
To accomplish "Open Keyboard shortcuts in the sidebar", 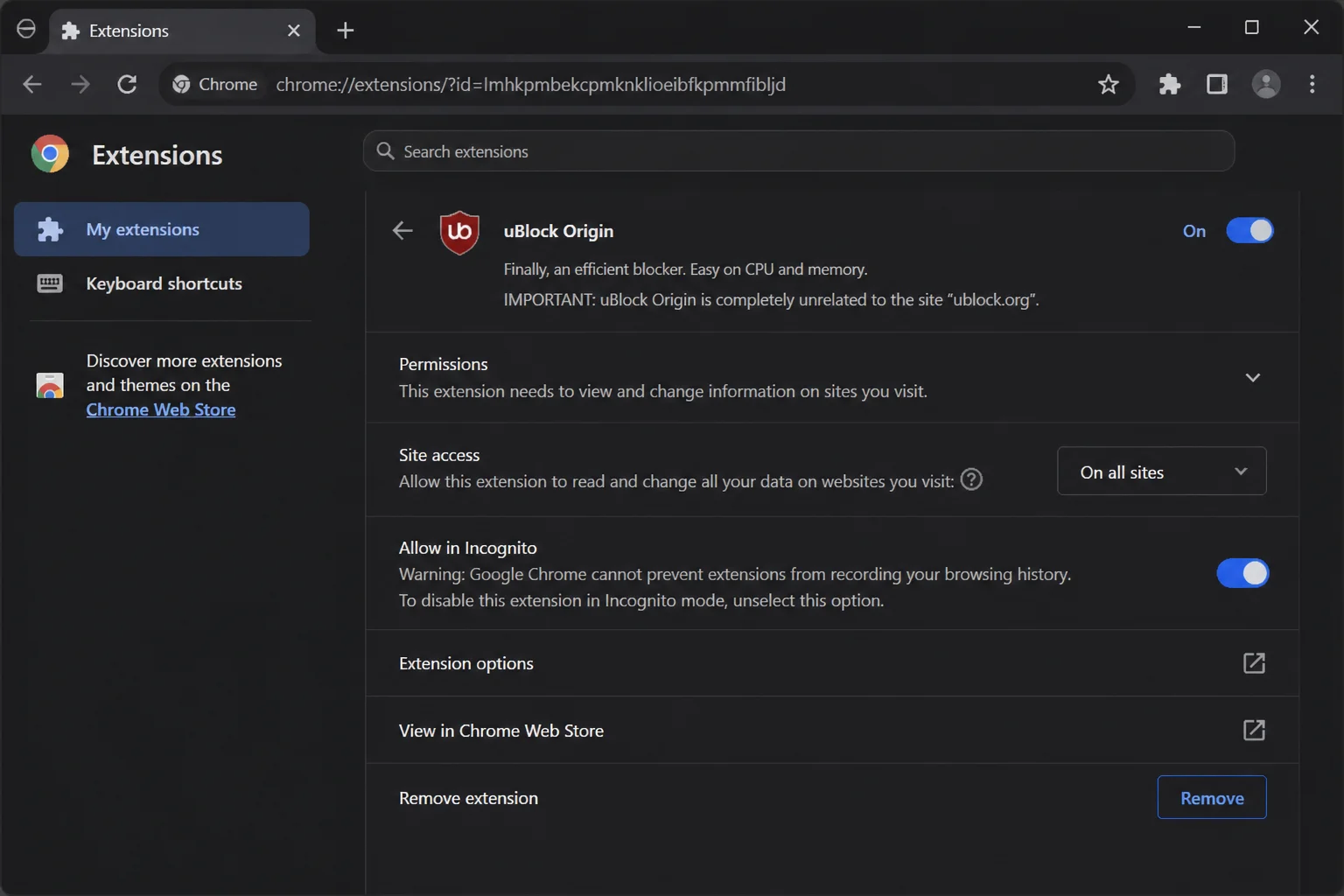I will 162,283.
